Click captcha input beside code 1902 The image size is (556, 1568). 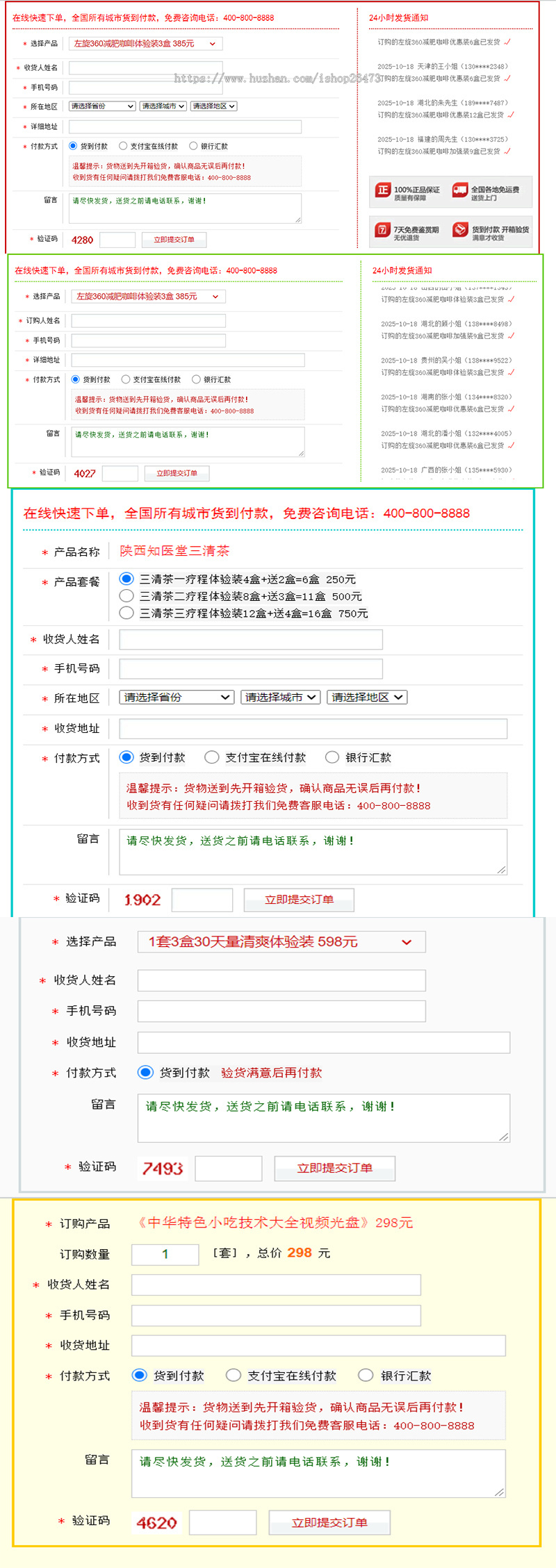coord(202,900)
